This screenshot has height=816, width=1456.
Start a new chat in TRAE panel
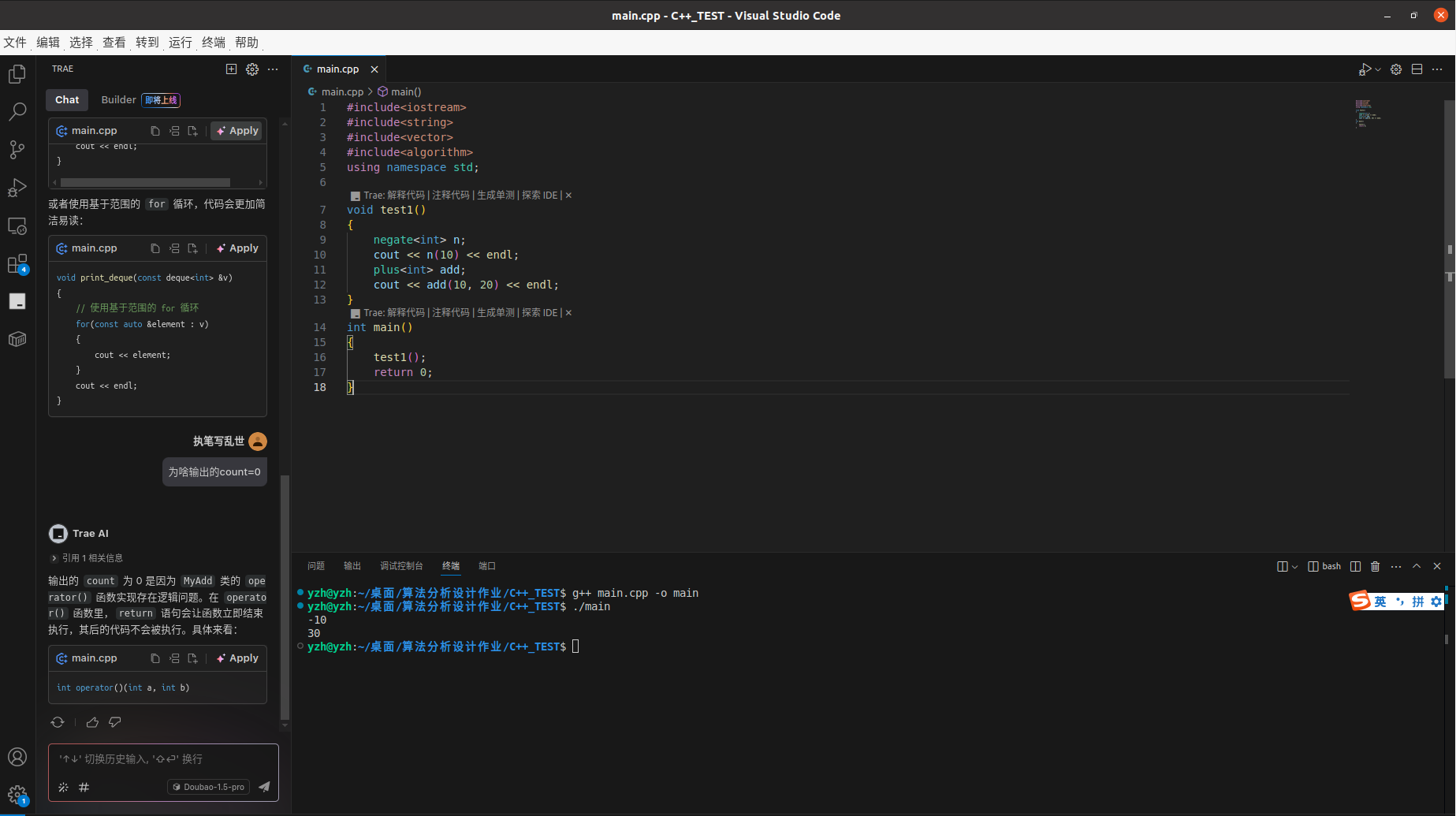click(231, 69)
